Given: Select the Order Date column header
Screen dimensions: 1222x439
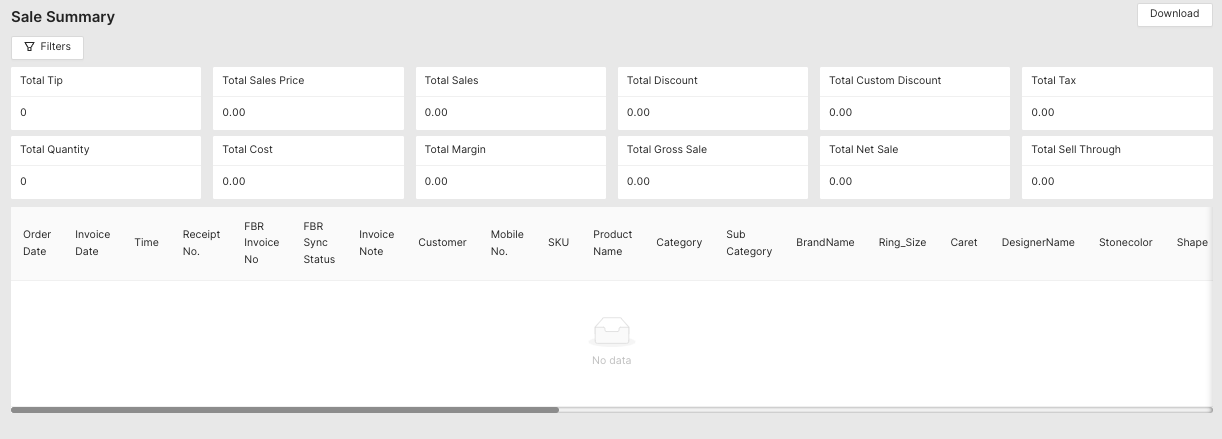Looking at the screenshot, I should [x=37, y=243].
